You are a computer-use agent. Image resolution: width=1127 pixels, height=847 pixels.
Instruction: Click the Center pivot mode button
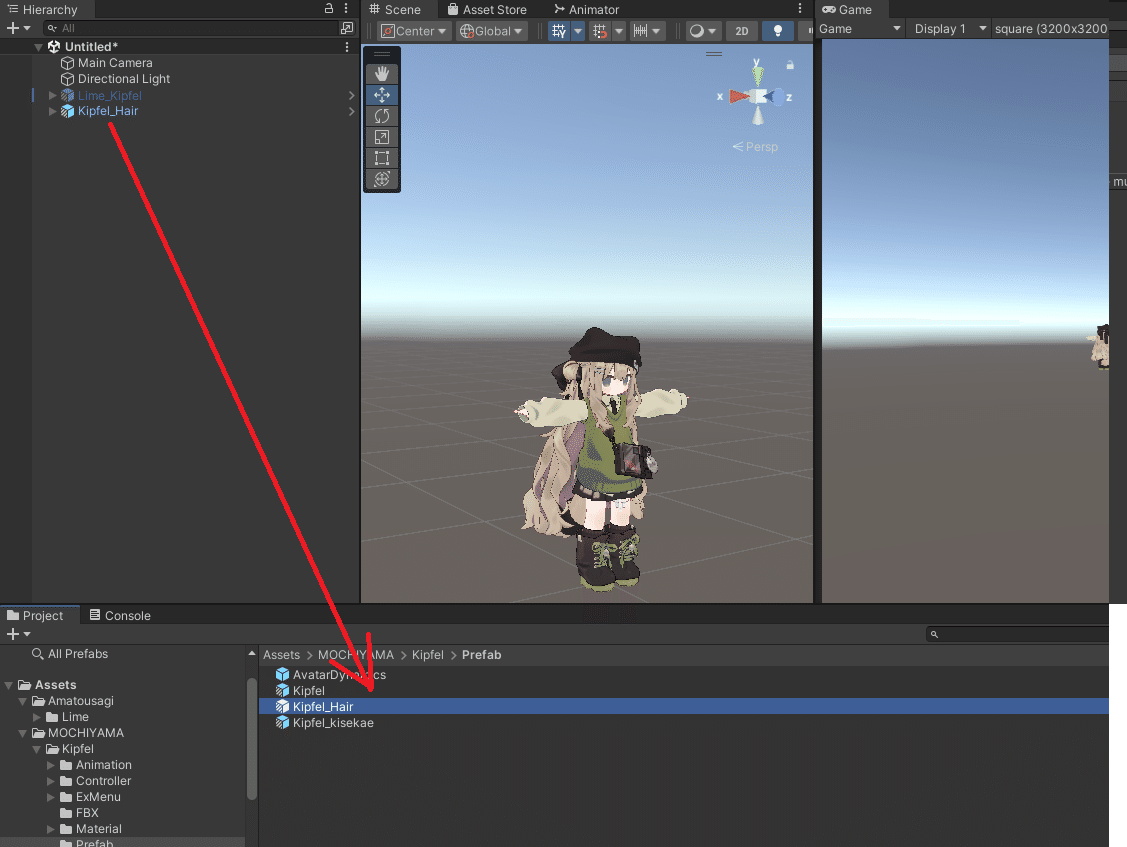(x=413, y=30)
